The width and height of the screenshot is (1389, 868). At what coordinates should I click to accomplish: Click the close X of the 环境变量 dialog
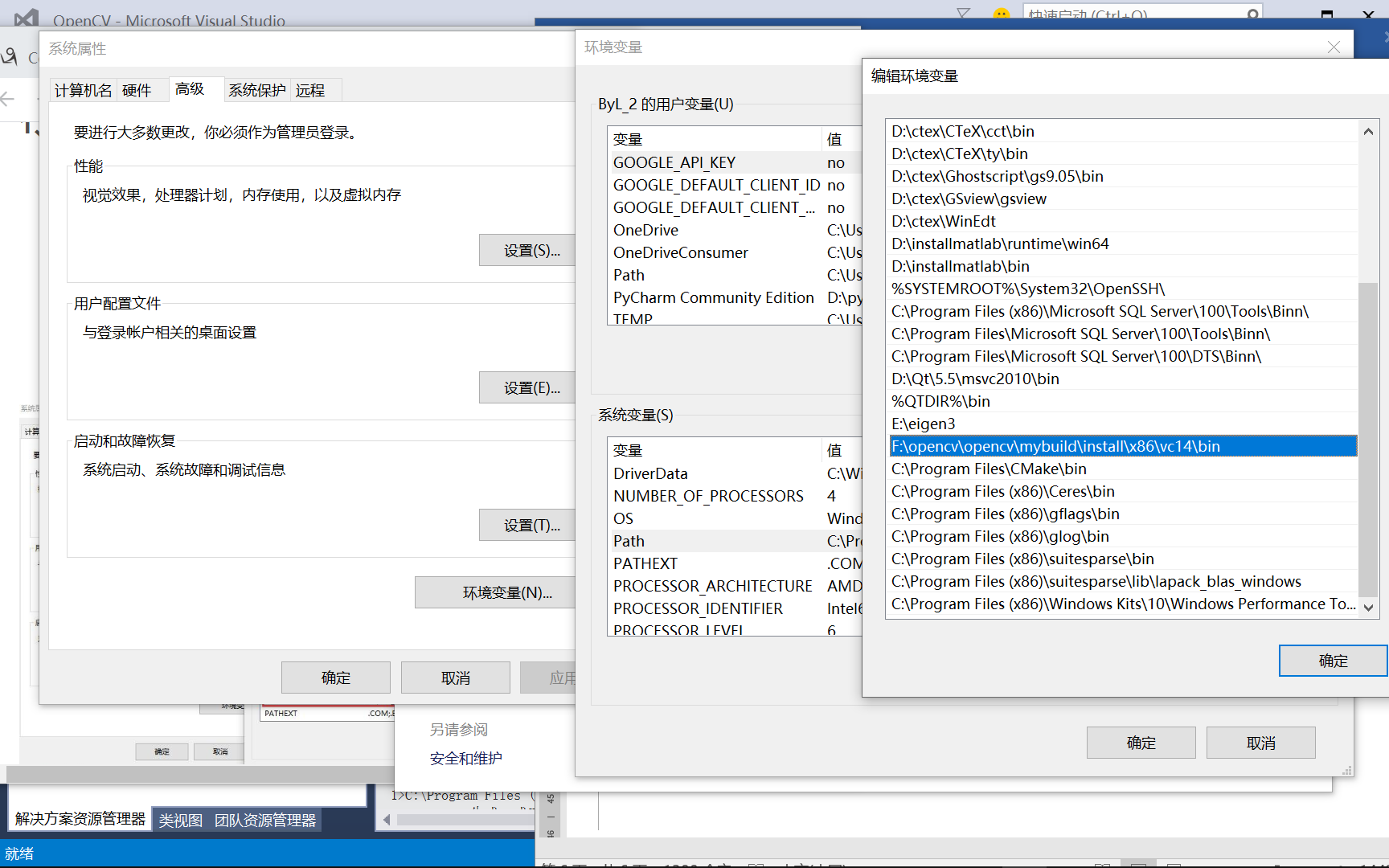[x=1334, y=47]
